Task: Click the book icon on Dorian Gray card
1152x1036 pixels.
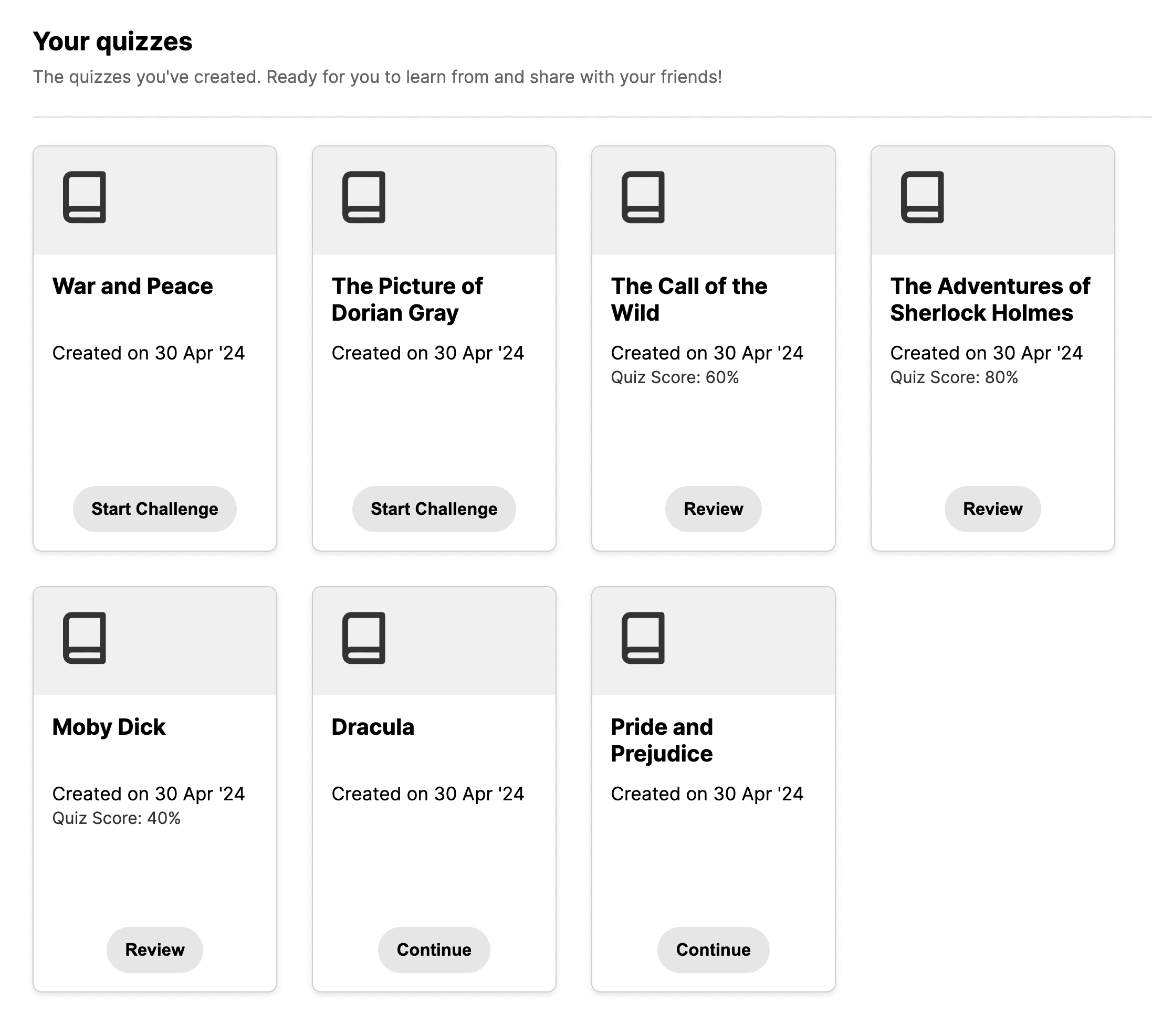Action: pos(363,197)
